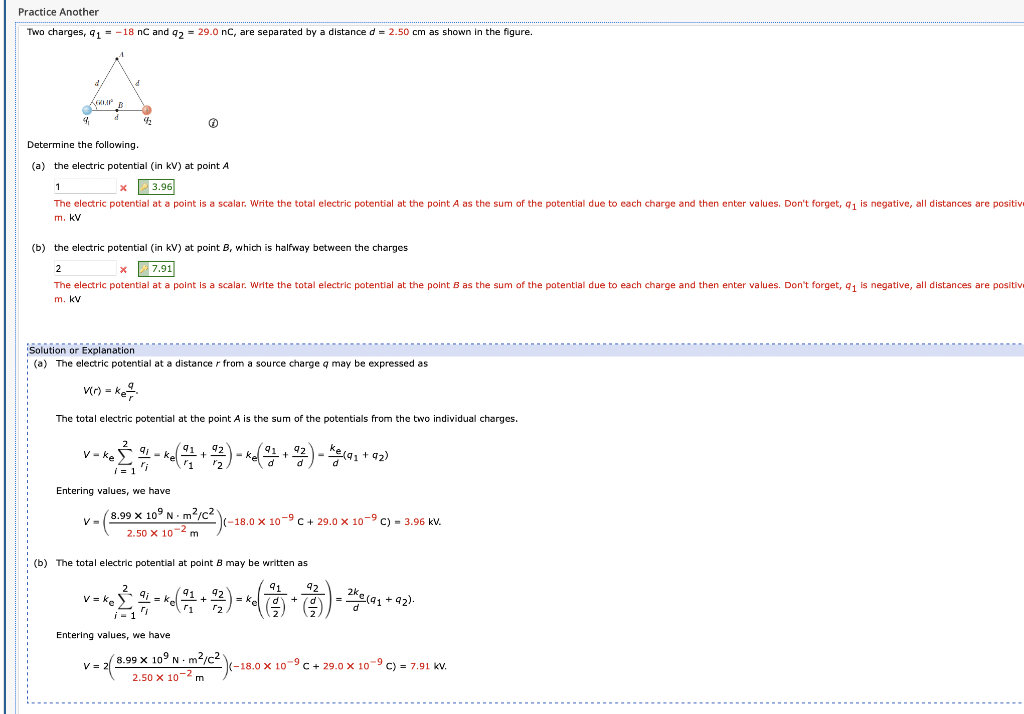
Task: Click the V(r) = ke q/r formula
Action: coord(110,391)
